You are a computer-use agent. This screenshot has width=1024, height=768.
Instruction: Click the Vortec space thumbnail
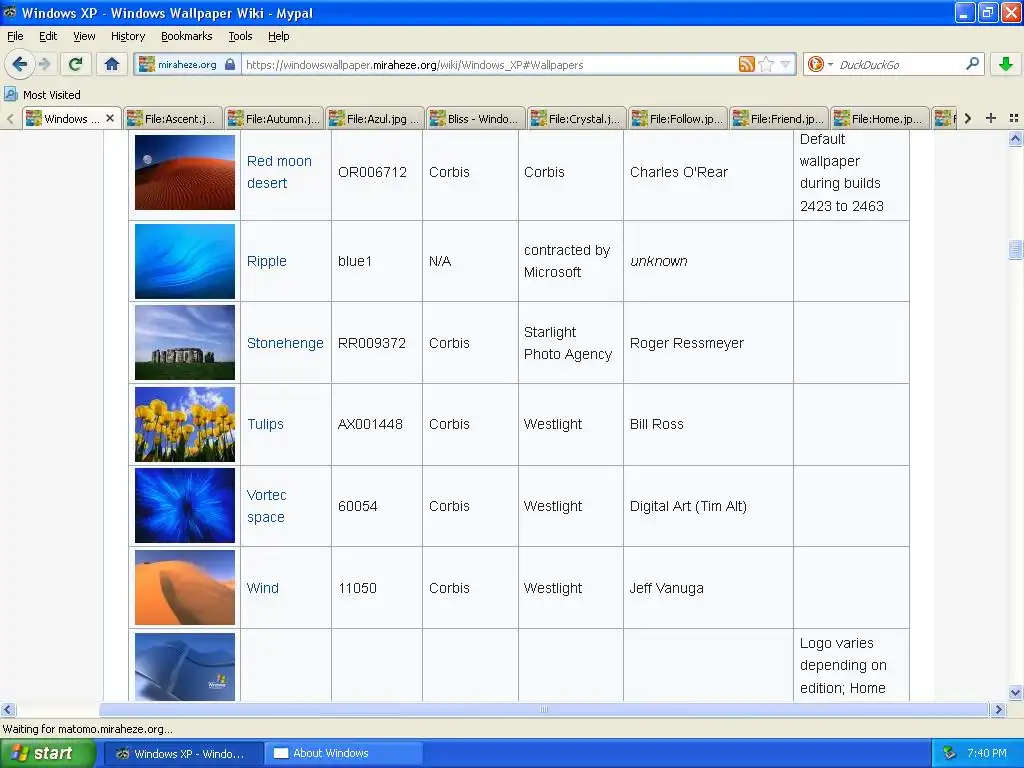click(x=185, y=505)
